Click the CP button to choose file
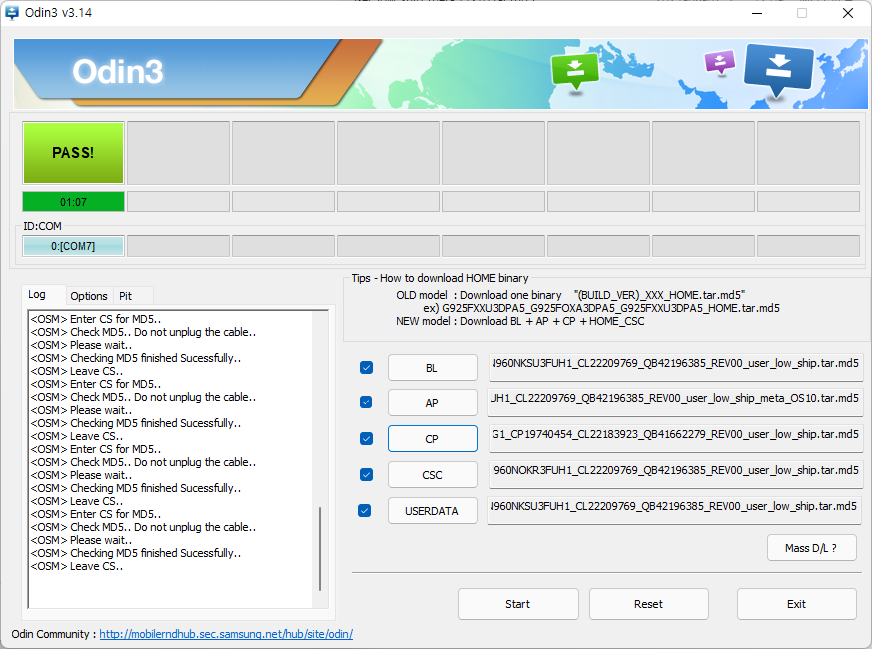 pos(433,439)
